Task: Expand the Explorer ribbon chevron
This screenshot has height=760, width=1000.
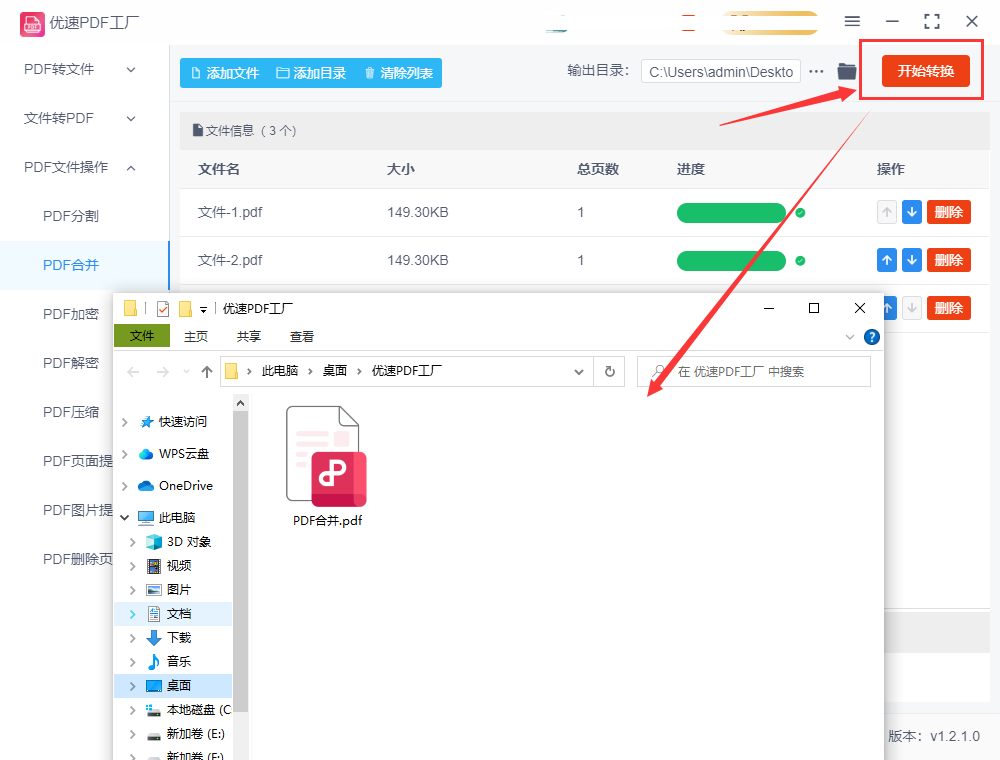Action: point(849,337)
